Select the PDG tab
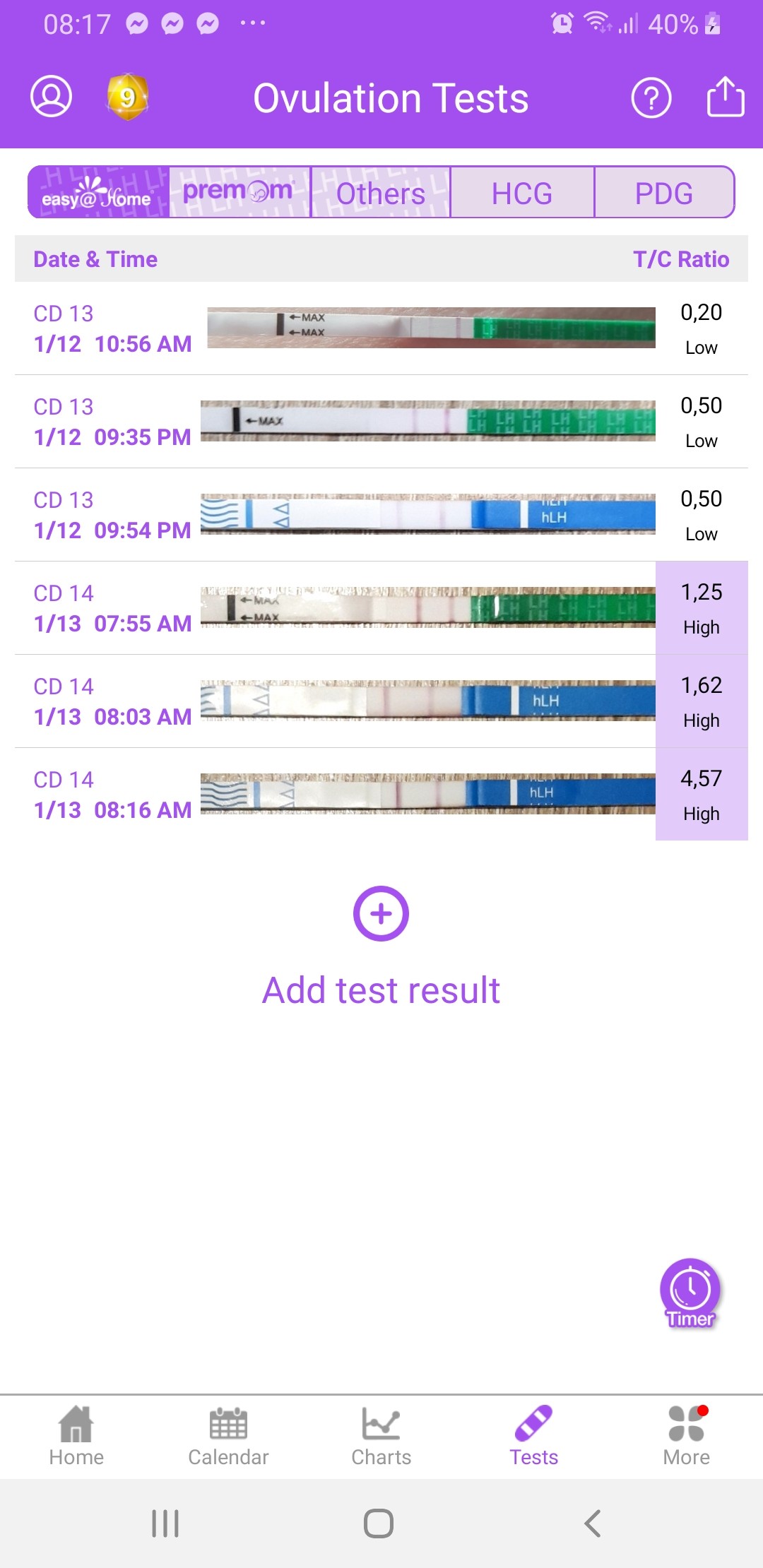 point(663,193)
